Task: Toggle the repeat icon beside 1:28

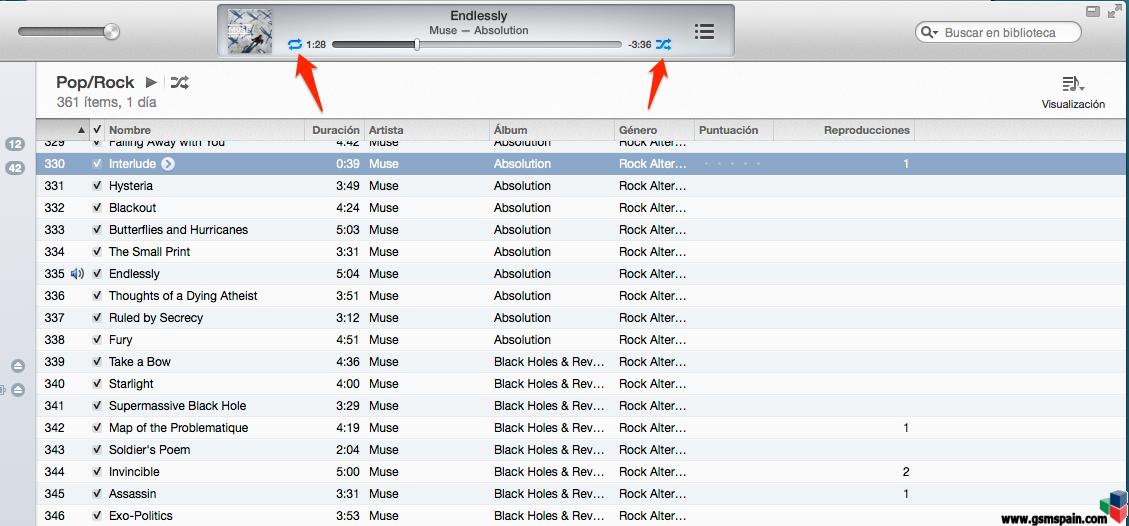Action: click(294, 44)
